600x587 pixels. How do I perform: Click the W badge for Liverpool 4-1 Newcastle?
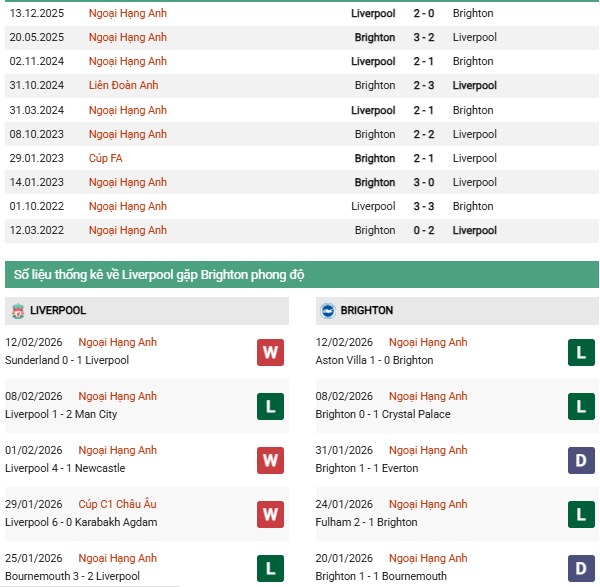[269, 459]
